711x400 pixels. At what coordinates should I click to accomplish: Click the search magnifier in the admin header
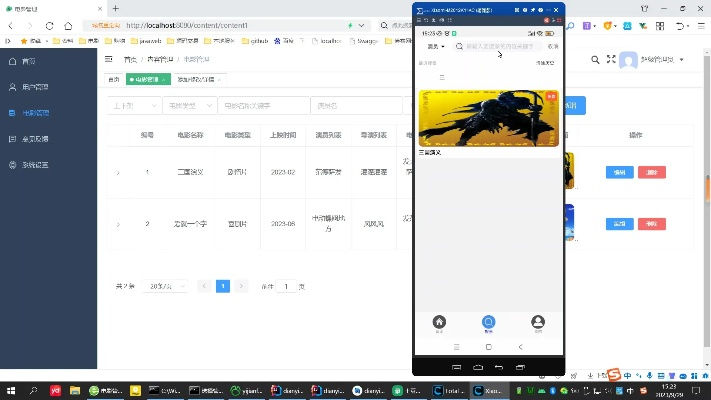pos(595,60)
